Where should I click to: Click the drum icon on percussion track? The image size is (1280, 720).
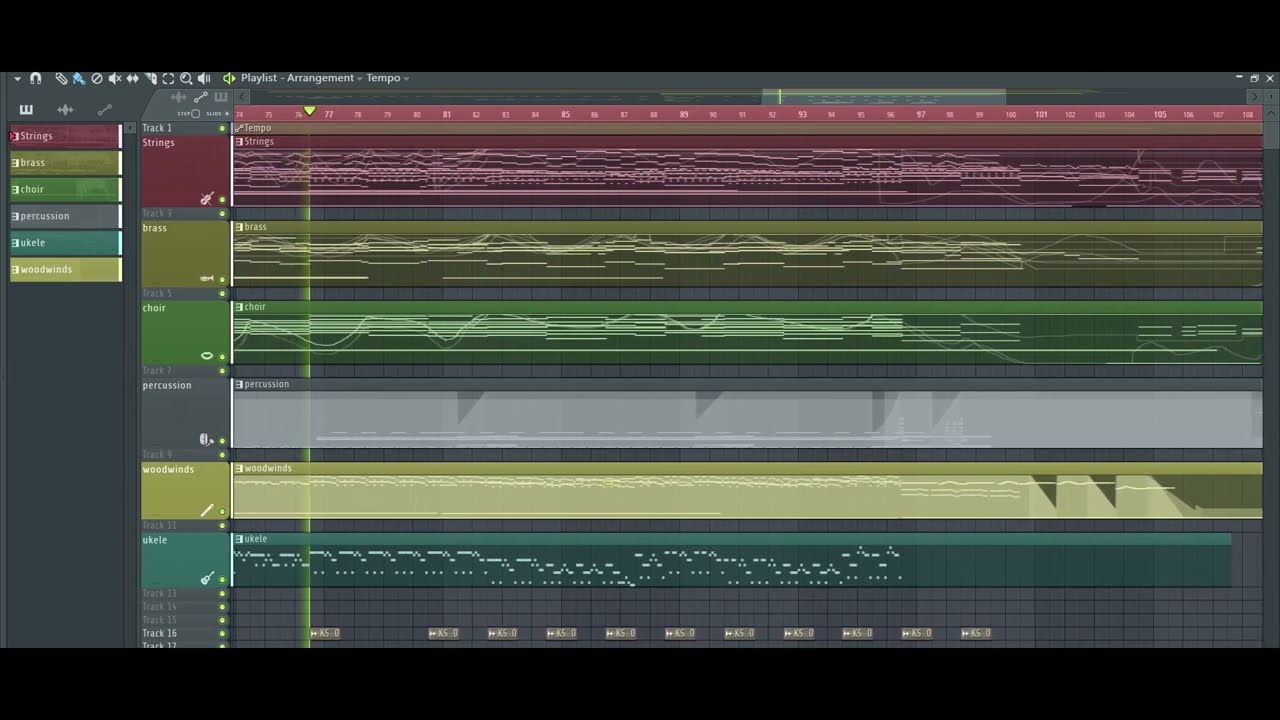coord(206,439)
